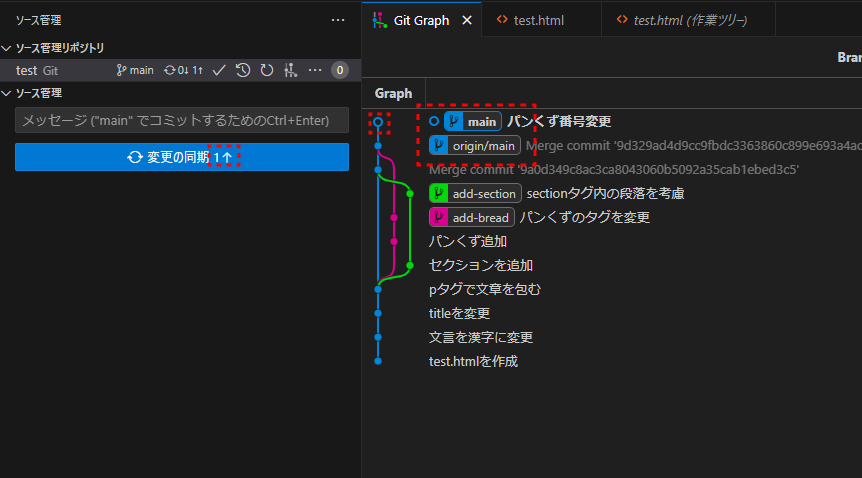The width and height of the screenshot is (862, 478).
Task: Select commit titleを変更
Action: (459, 314)
